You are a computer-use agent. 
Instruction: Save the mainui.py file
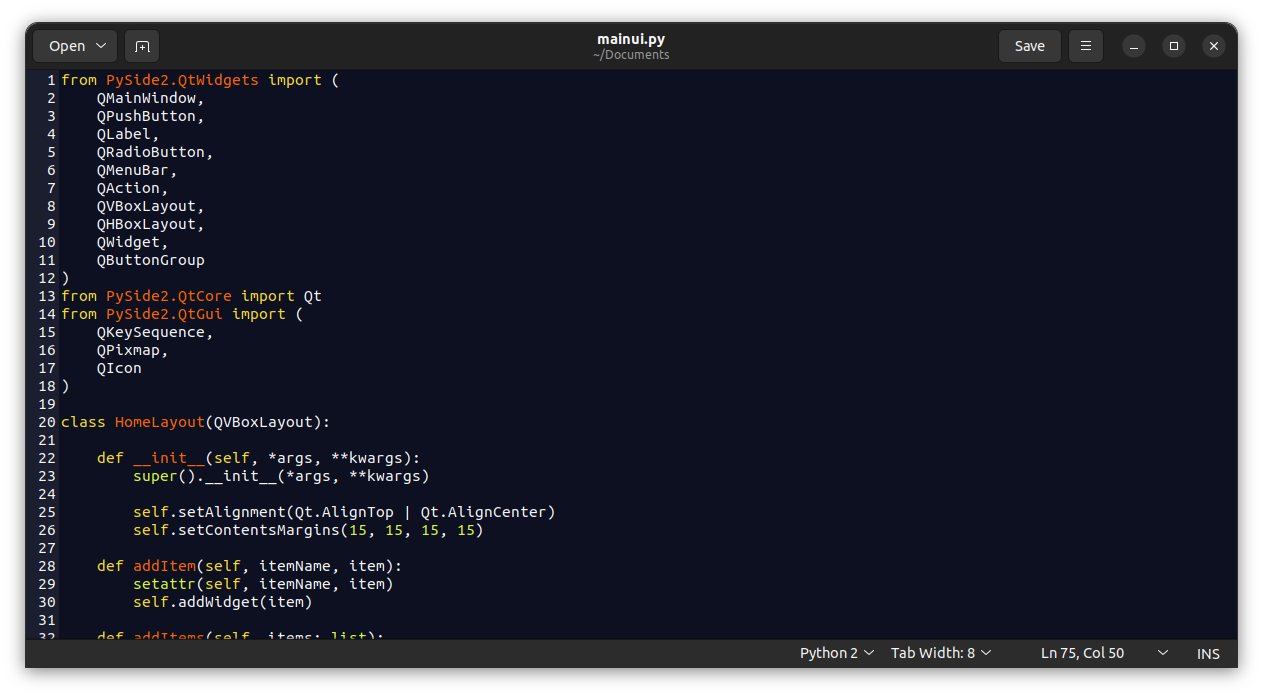(1029, 46)
